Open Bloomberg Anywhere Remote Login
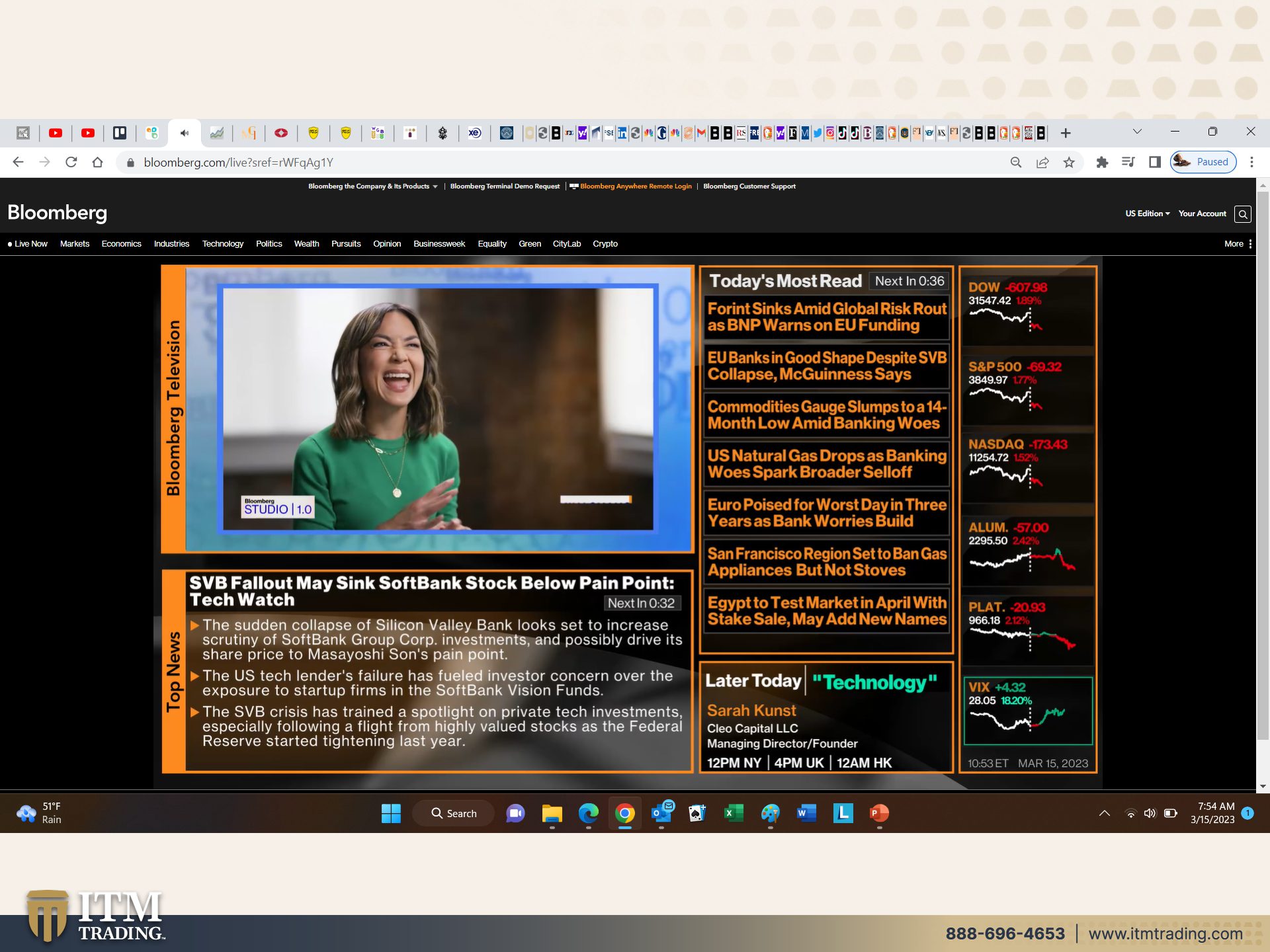 click(x=631, y=186)
